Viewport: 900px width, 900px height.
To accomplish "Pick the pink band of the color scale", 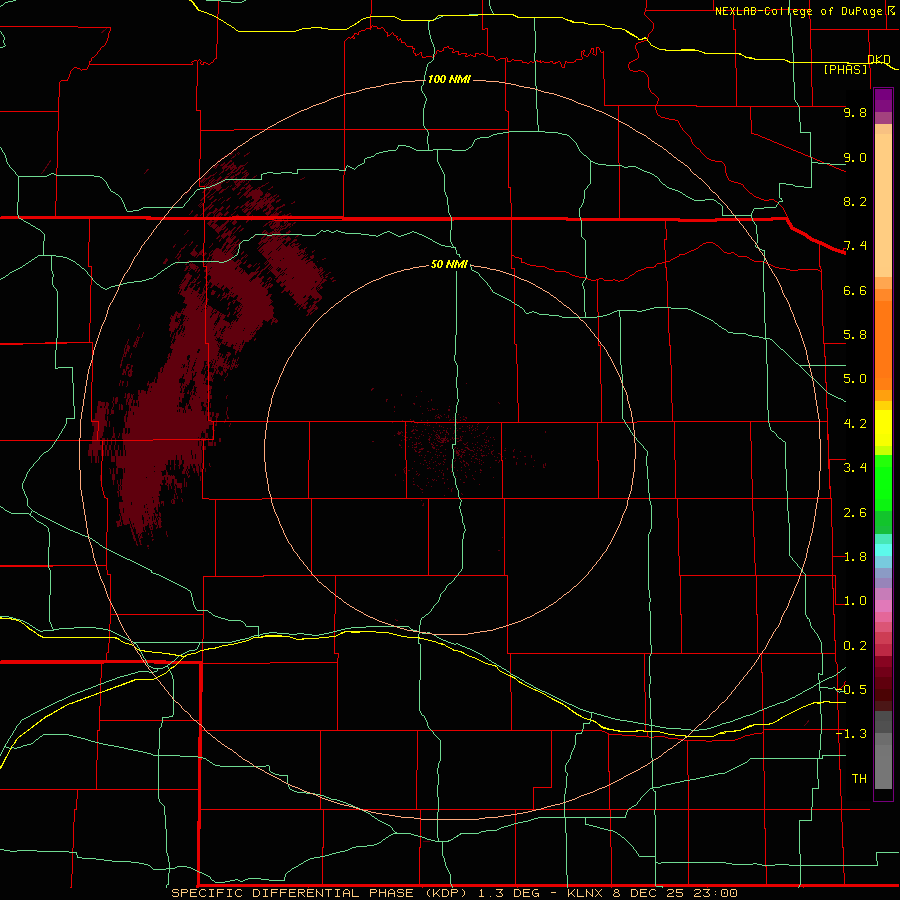I will click(883, 606).
